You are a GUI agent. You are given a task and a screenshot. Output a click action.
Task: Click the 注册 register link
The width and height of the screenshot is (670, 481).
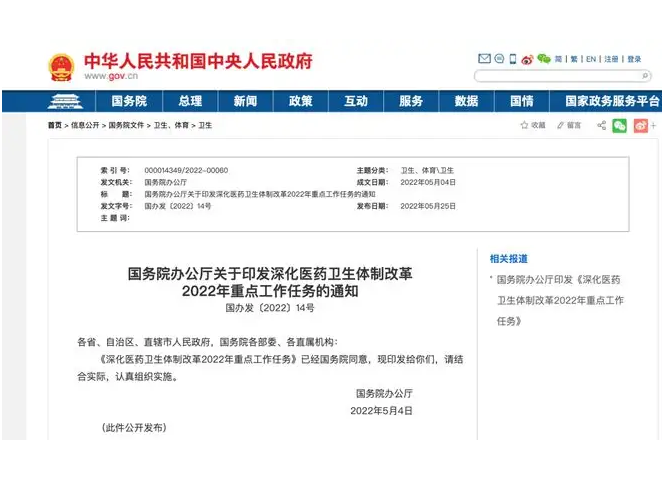[611, 59]
